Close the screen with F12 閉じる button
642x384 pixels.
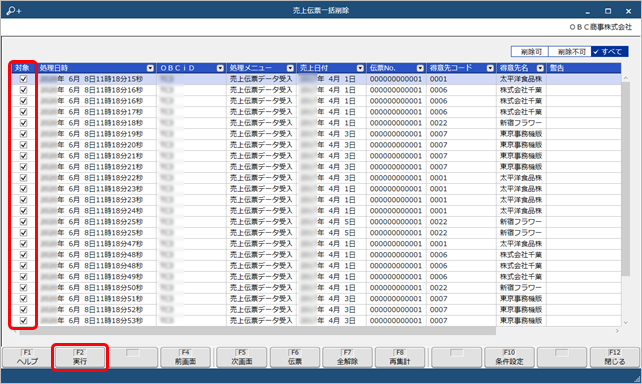pos(615,357)
